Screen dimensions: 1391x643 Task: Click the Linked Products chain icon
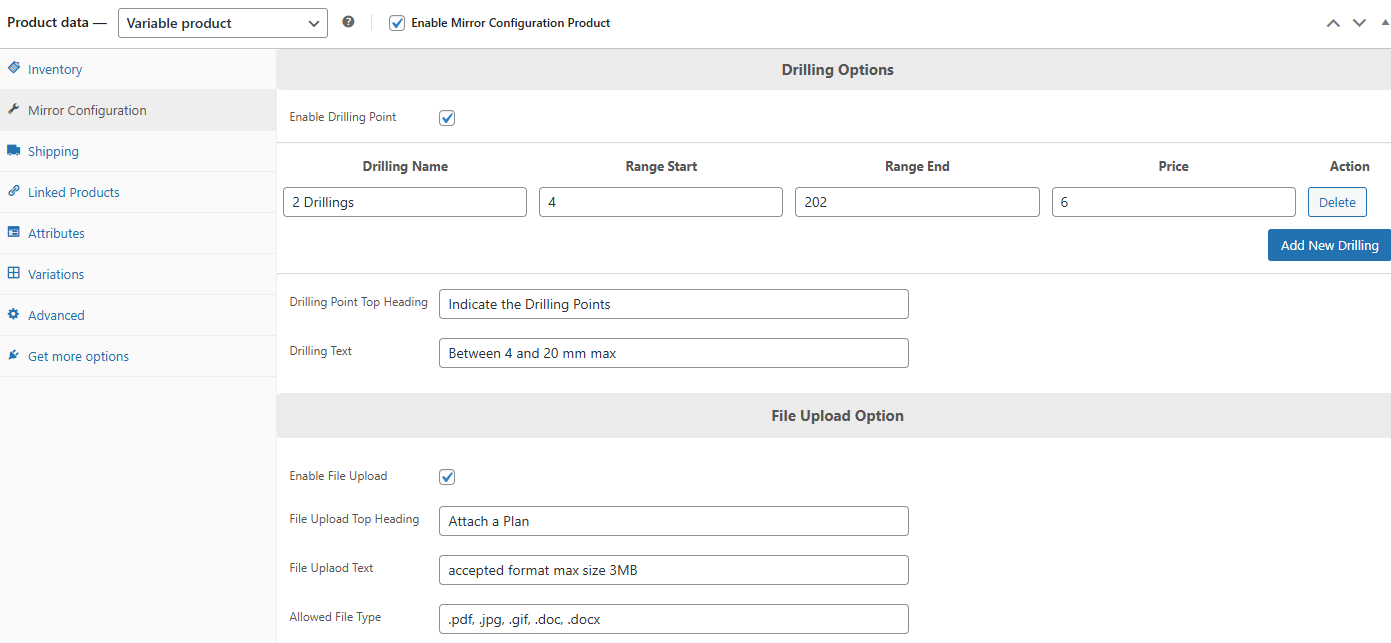click(13, 191)
